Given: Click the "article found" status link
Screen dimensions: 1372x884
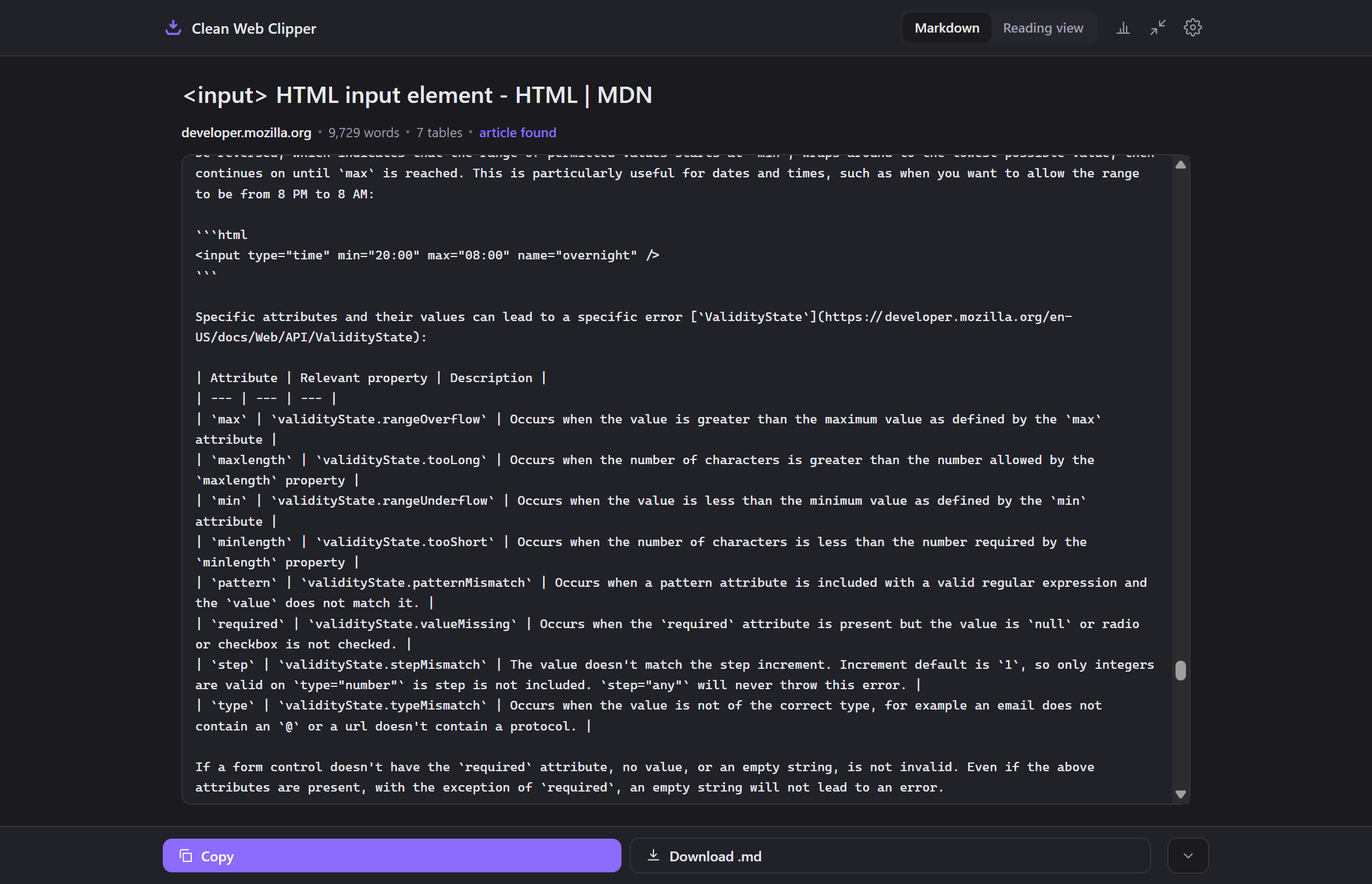Looking at the screenshot, I should tap(517, 133).
